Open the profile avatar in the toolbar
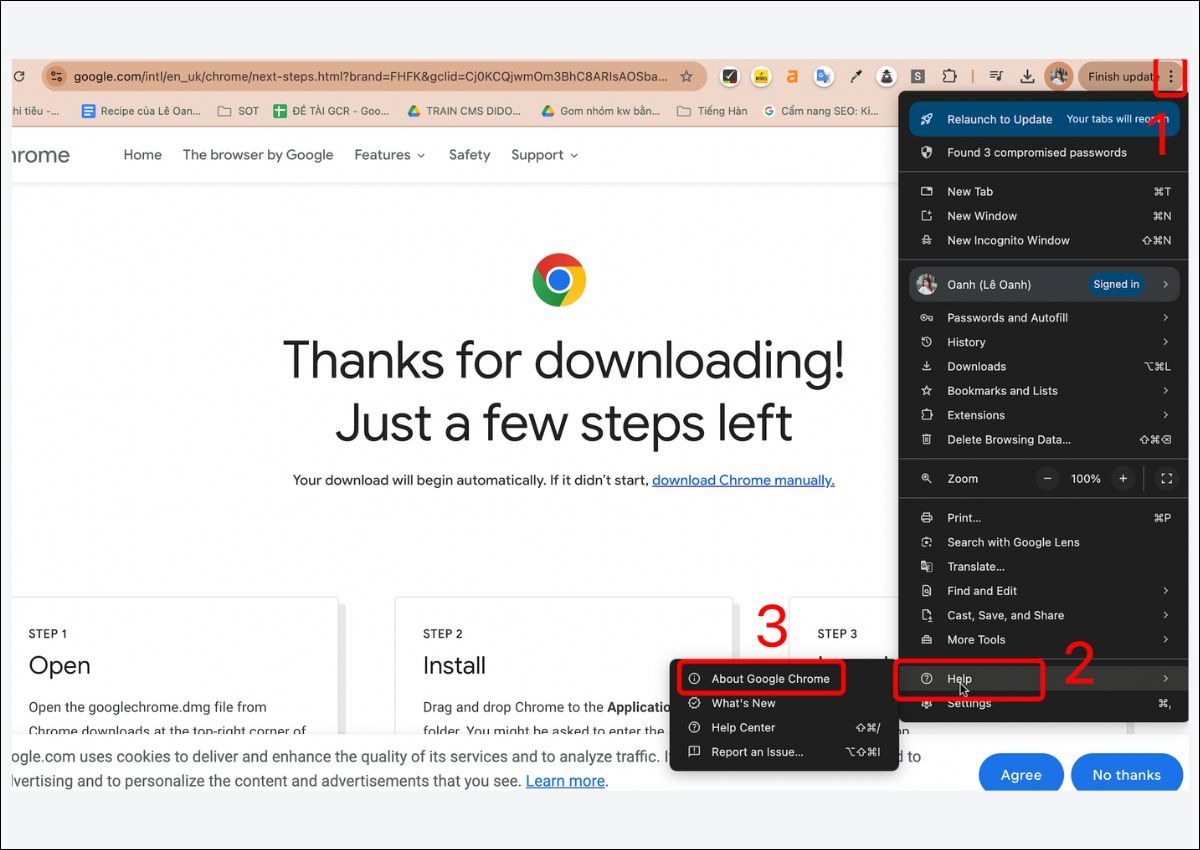Screen dimensions: 1200x850 click(x=1058, y=76)
